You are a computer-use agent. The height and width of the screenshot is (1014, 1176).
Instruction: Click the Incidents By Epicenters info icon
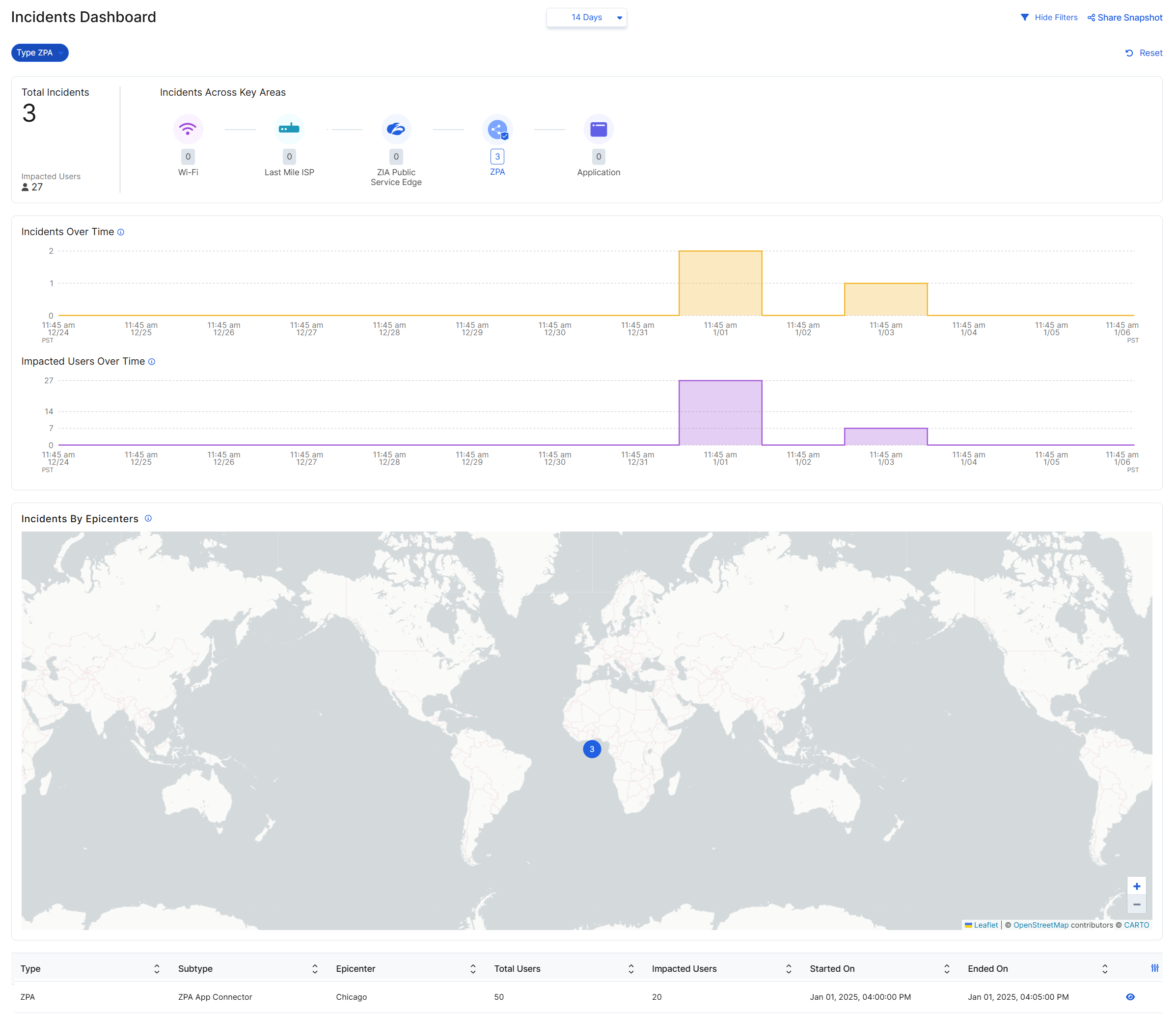click(x=148, y=519)
